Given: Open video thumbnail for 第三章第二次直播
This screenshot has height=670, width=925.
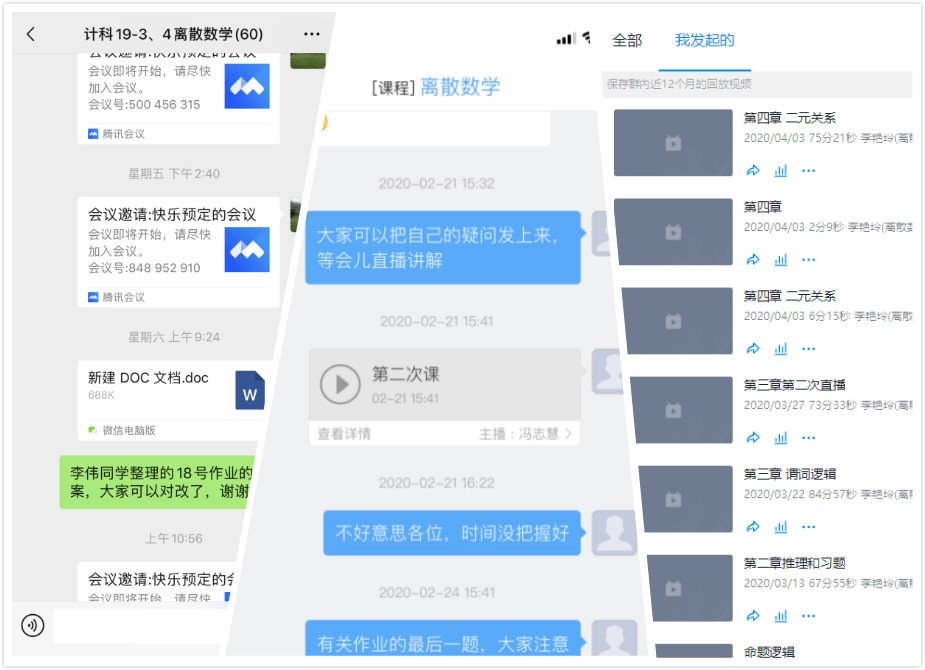Looking at the screenshot, I should coord(677,410).
